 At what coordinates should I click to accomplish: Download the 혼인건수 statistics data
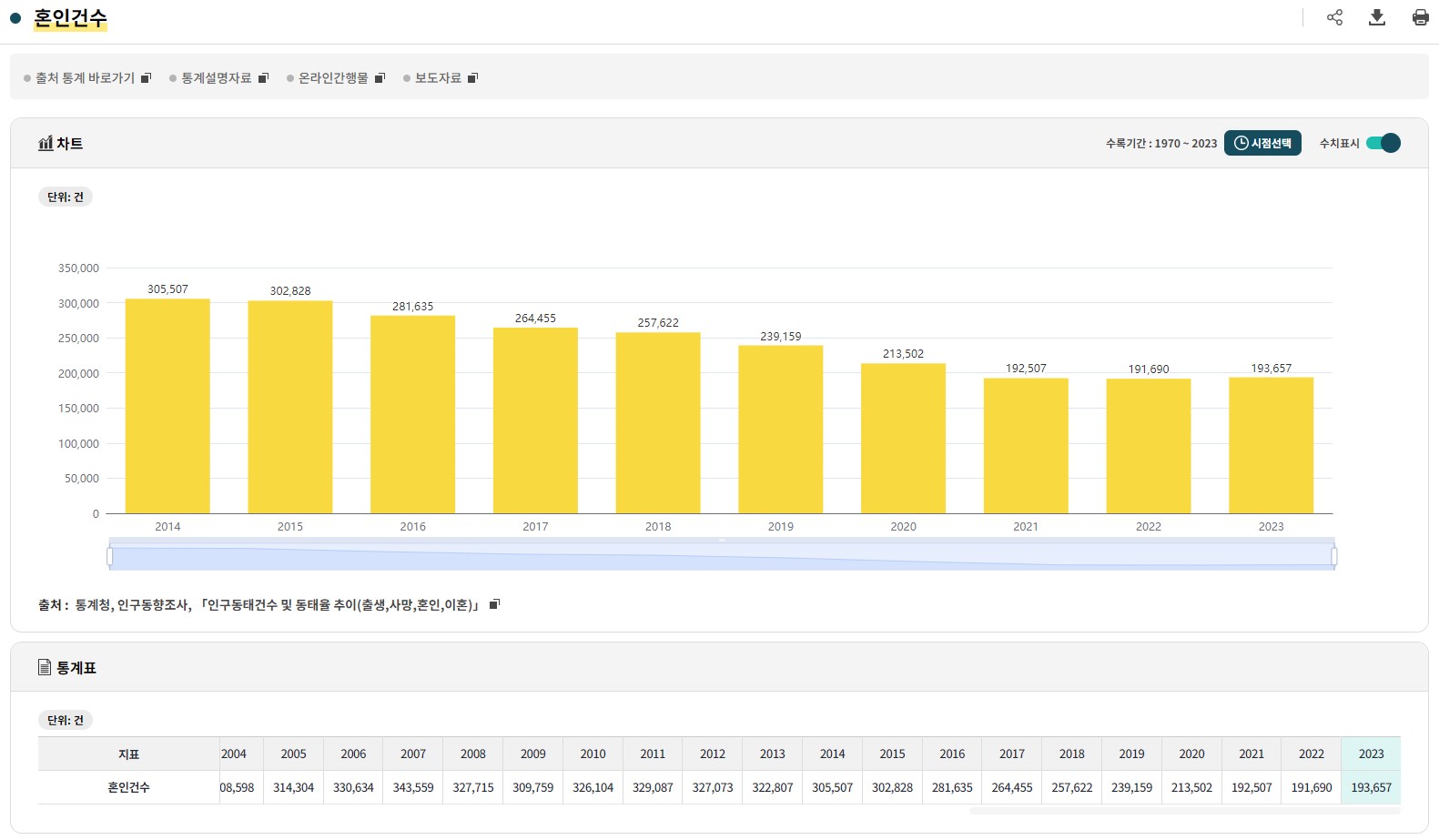click(x=1377, y=17)
